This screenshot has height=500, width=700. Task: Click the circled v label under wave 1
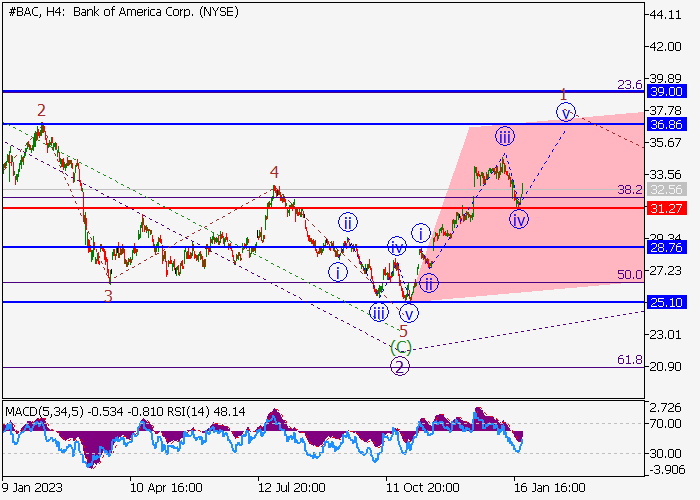click(x=566, y=112)
